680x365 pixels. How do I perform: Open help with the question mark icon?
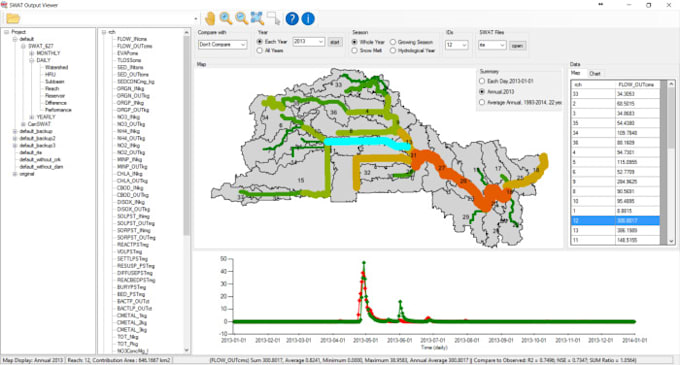(292, 19)
